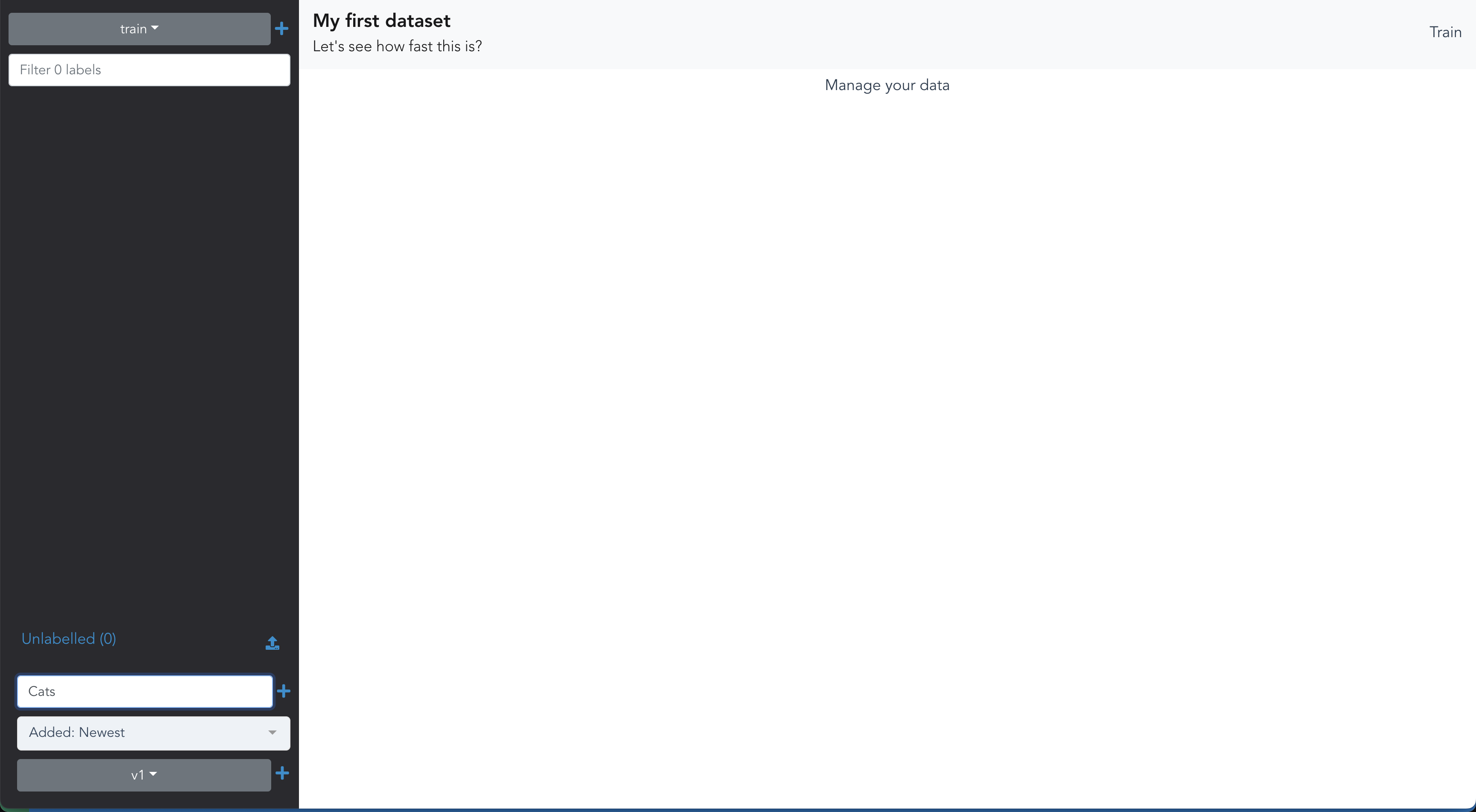Expand the Added: Newest sort dropdown
The height and width of the screenshot is (812, 1476).
tap(154, 733)
